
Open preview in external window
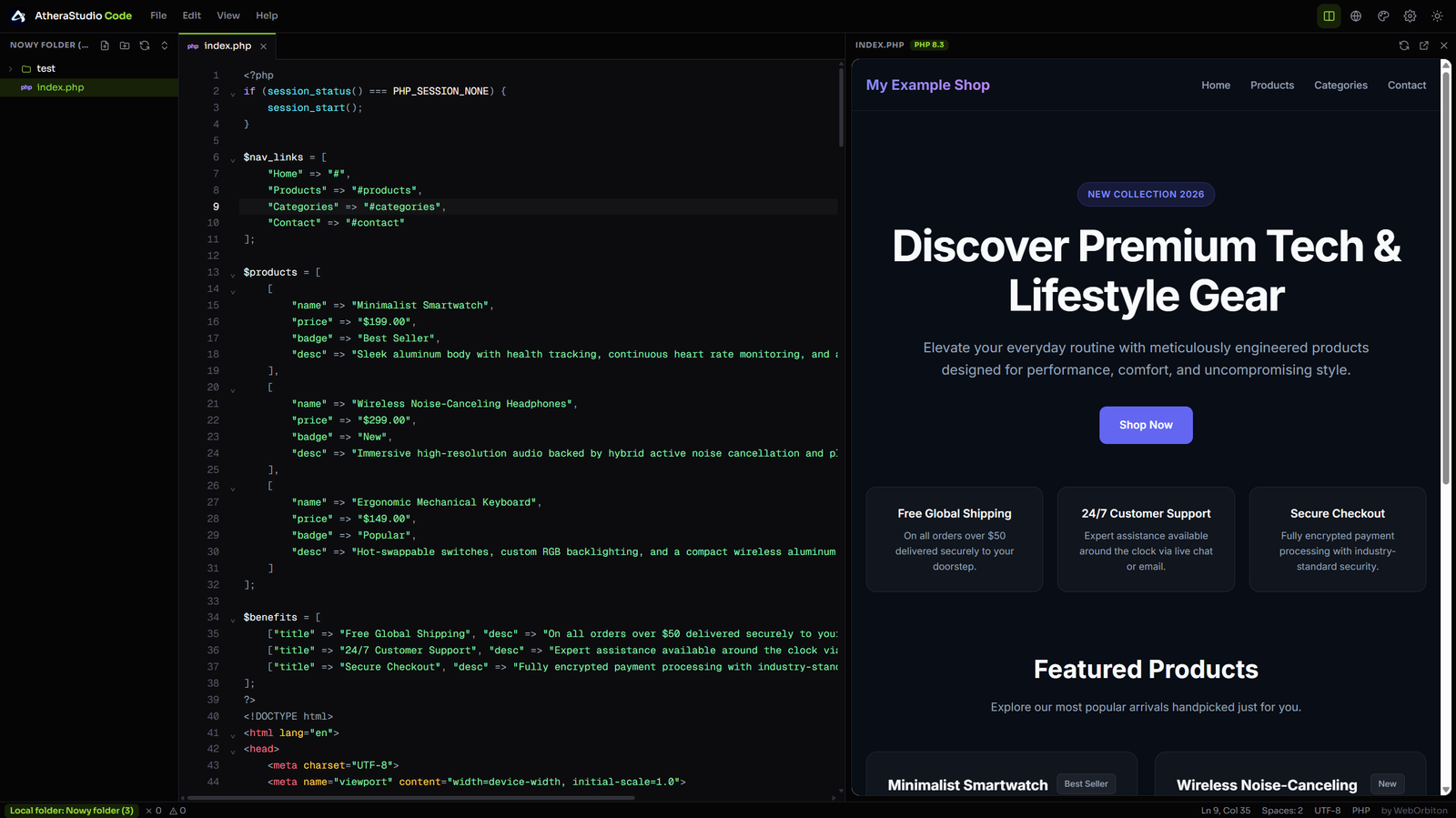[1424, 45]
